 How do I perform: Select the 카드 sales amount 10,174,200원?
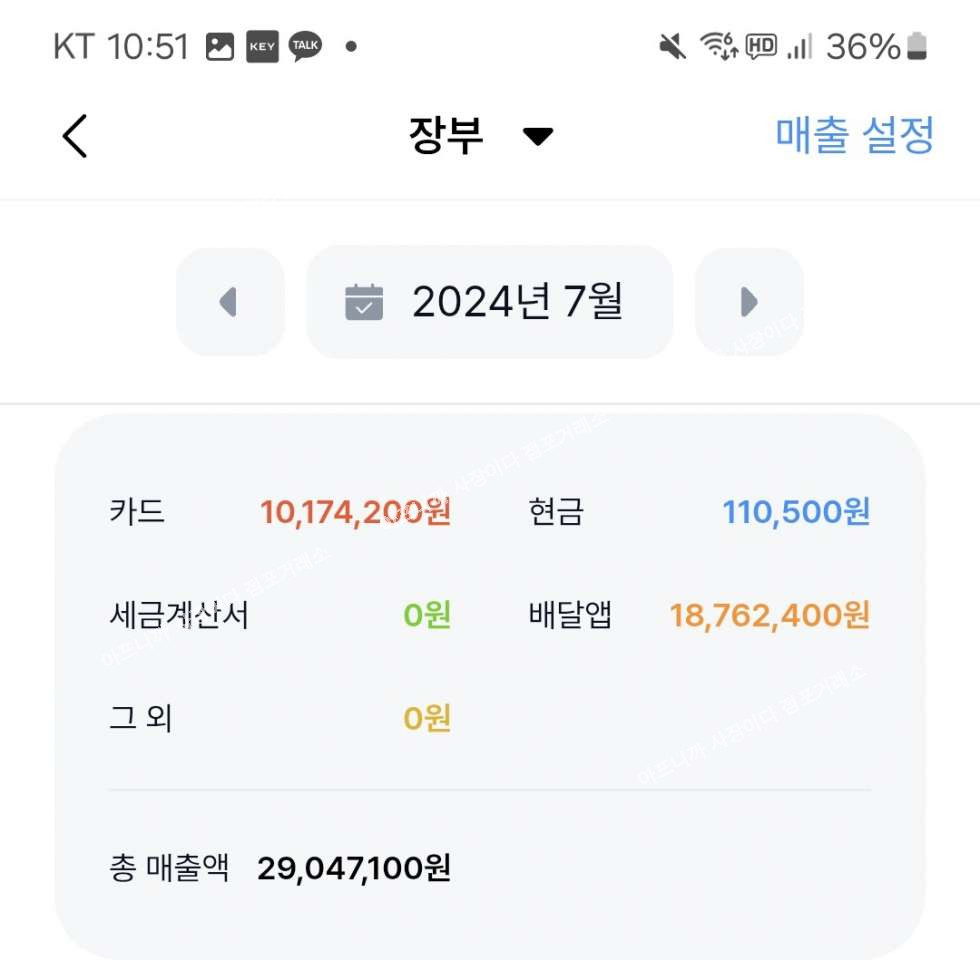coord(356,512)
